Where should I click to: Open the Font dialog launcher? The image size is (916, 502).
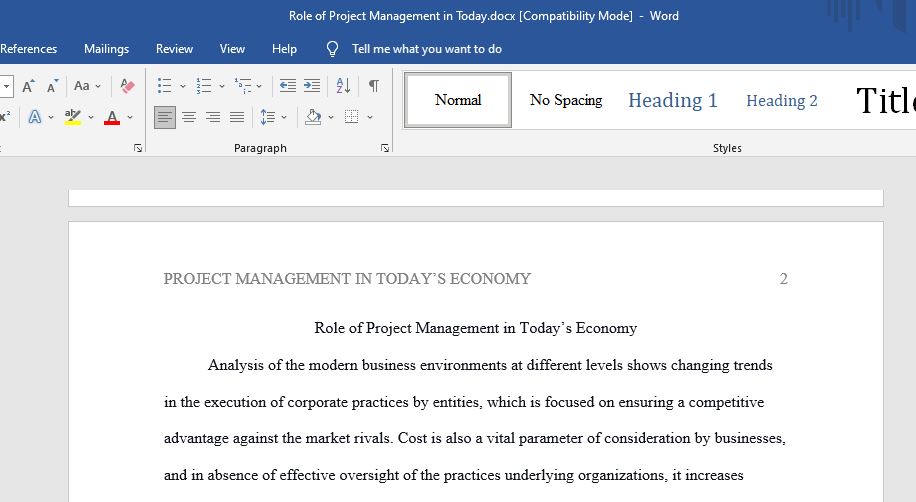point(138,148)
